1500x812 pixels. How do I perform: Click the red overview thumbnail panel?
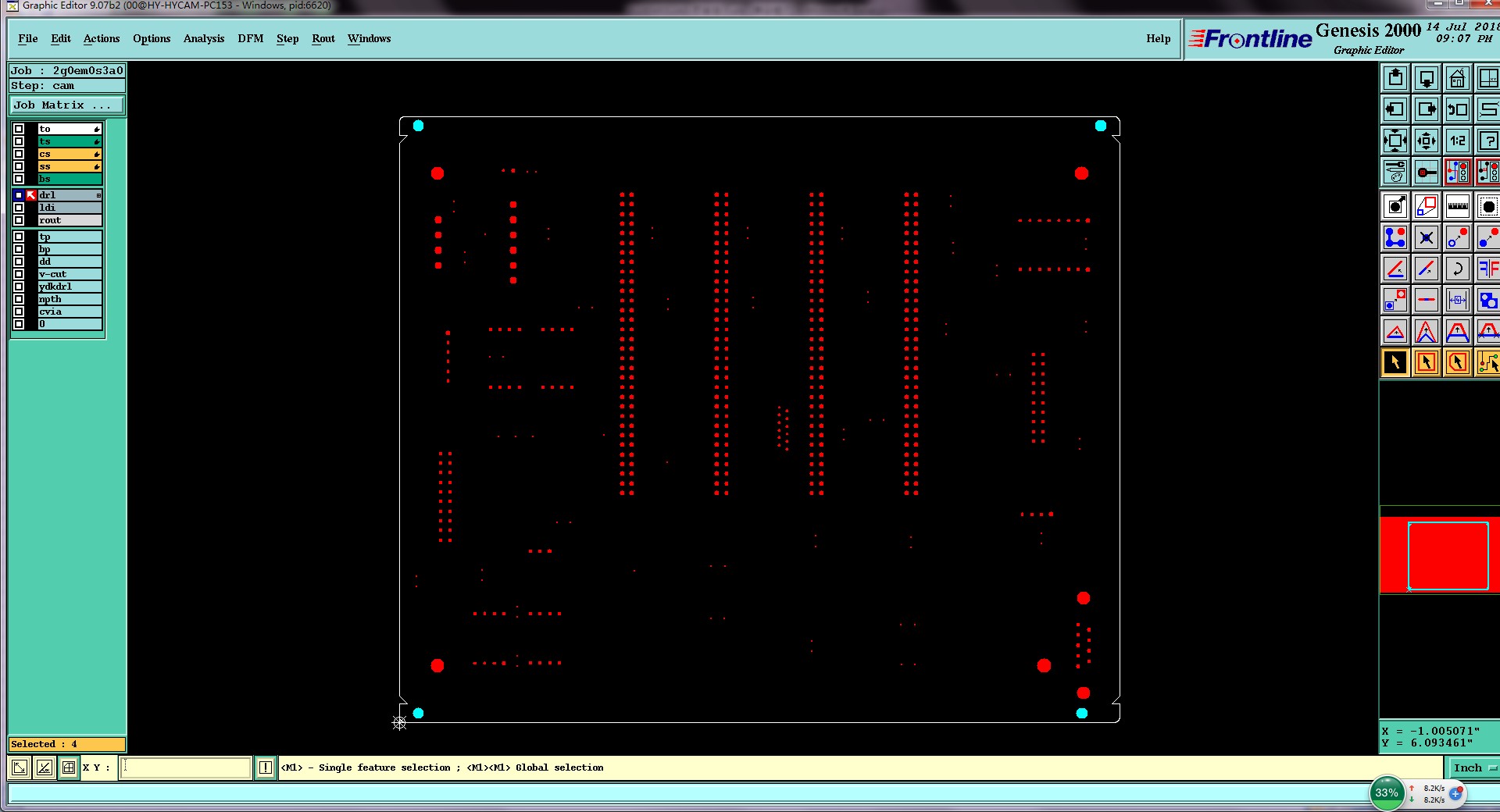(x=1439, y=555)
